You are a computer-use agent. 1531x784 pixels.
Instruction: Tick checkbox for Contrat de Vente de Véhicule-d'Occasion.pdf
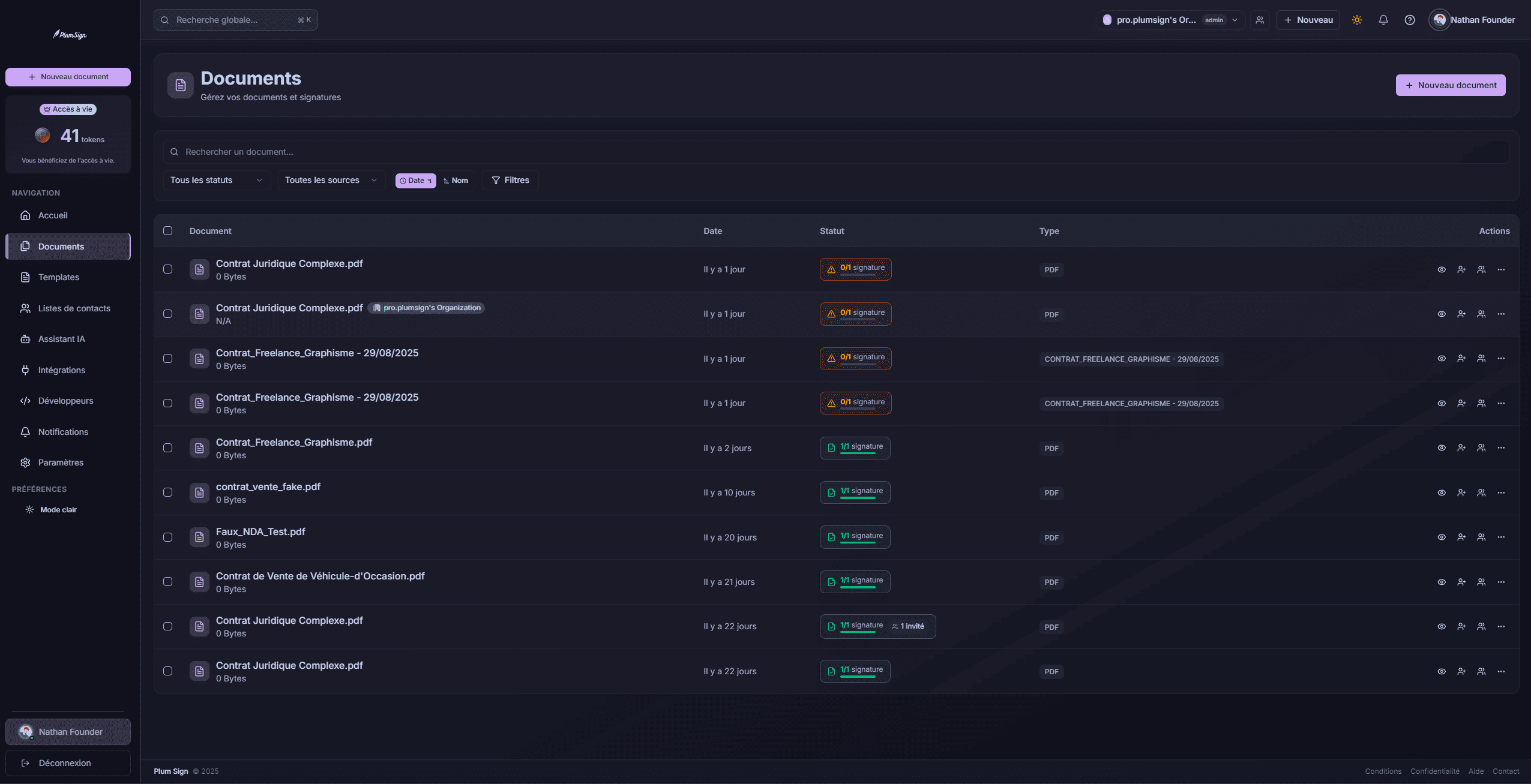[168, 582]
